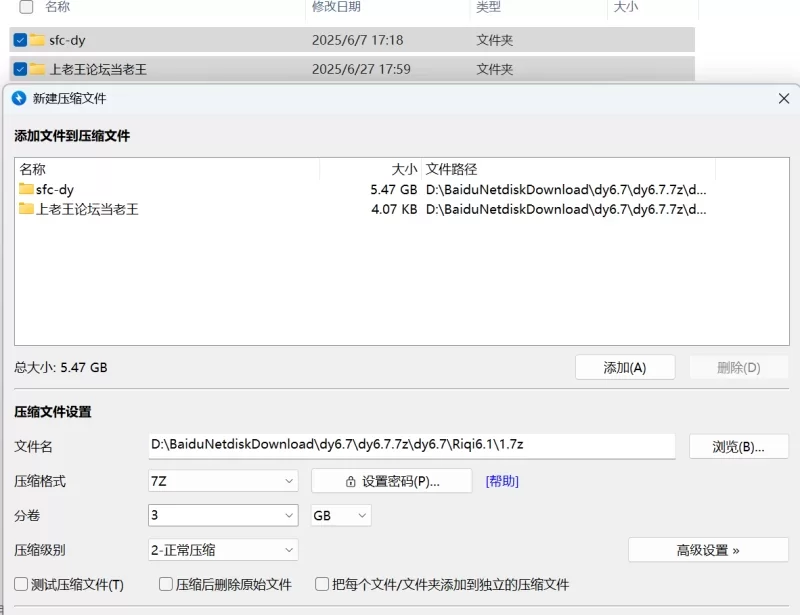The height and width of the screenshot is (615, 800).
Task: Toggle the select-all checkbox in Explorer header
Action: click(x=26, y=7)
